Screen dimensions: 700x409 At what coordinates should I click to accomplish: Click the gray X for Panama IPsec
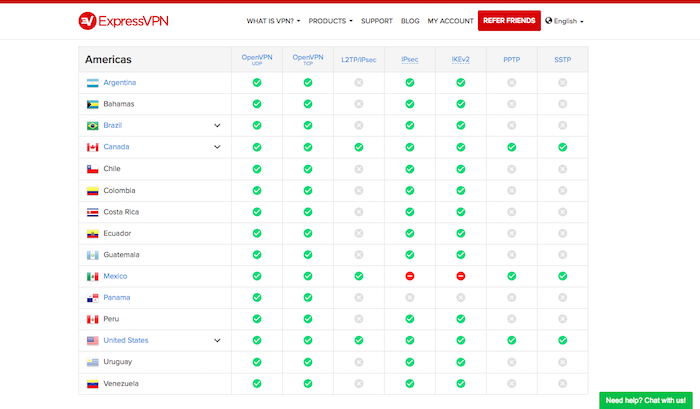(409, 298)
